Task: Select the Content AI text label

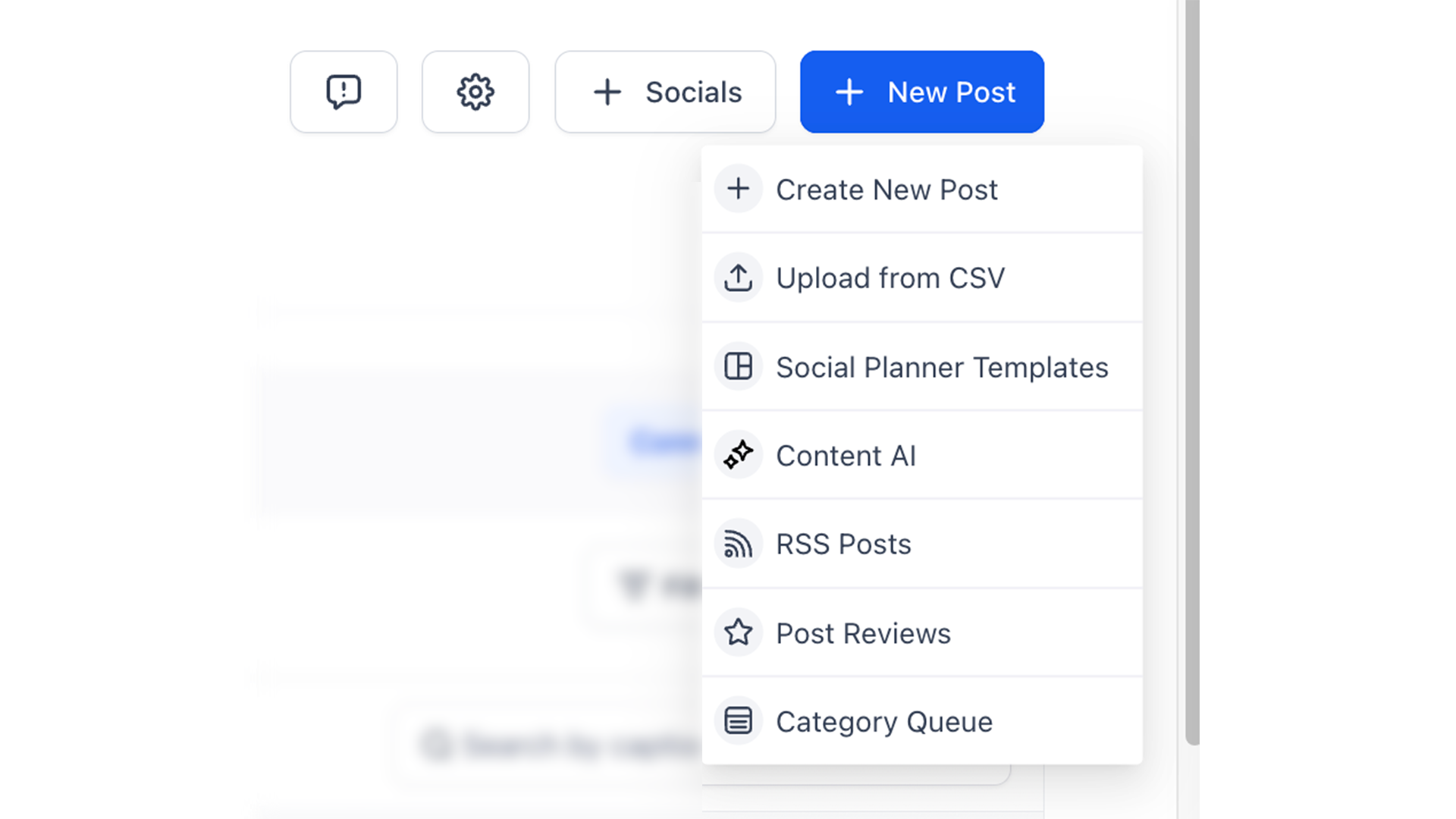Action: coord(846,456)
